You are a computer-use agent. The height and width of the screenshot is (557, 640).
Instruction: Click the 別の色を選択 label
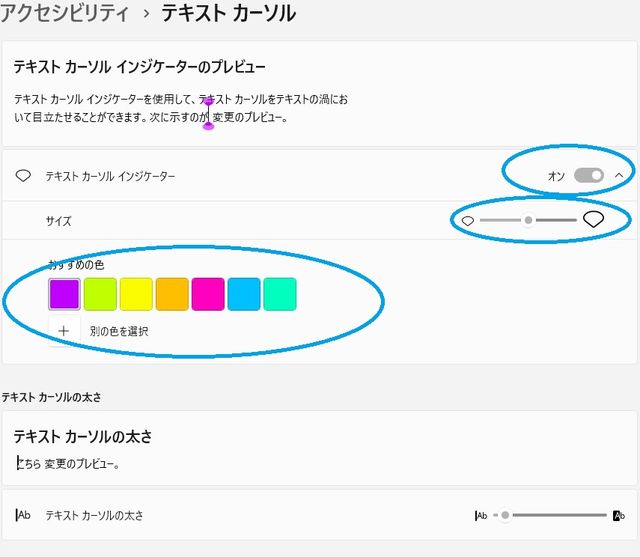[x=119, y=331]
